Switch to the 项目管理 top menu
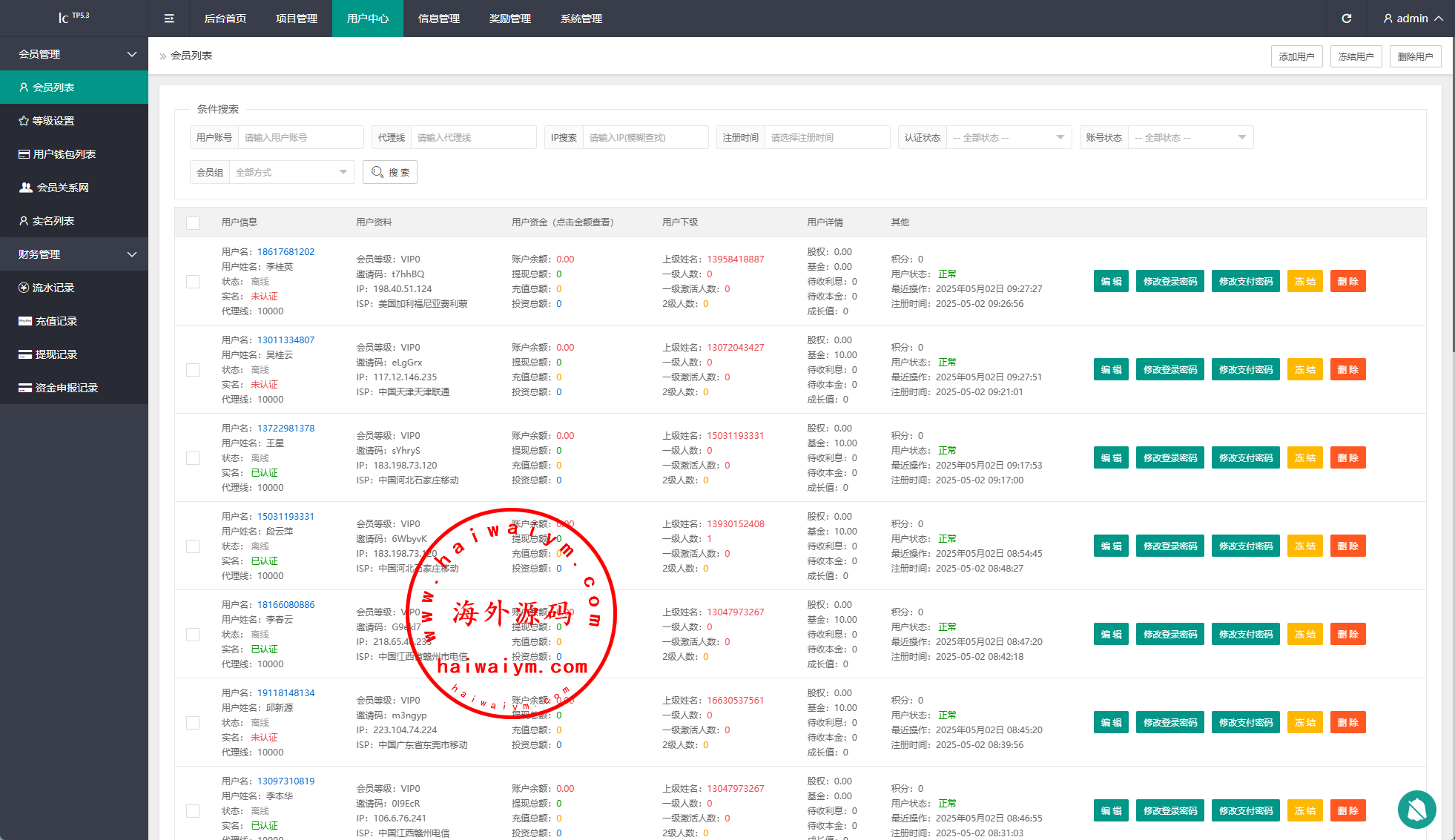Screen dimensions: 1455x840 [x=296, y=19]
